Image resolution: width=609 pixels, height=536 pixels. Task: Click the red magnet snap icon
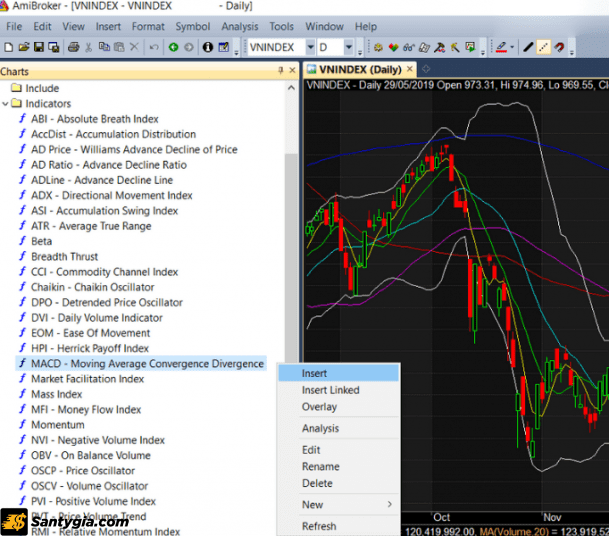pos(559,47)
